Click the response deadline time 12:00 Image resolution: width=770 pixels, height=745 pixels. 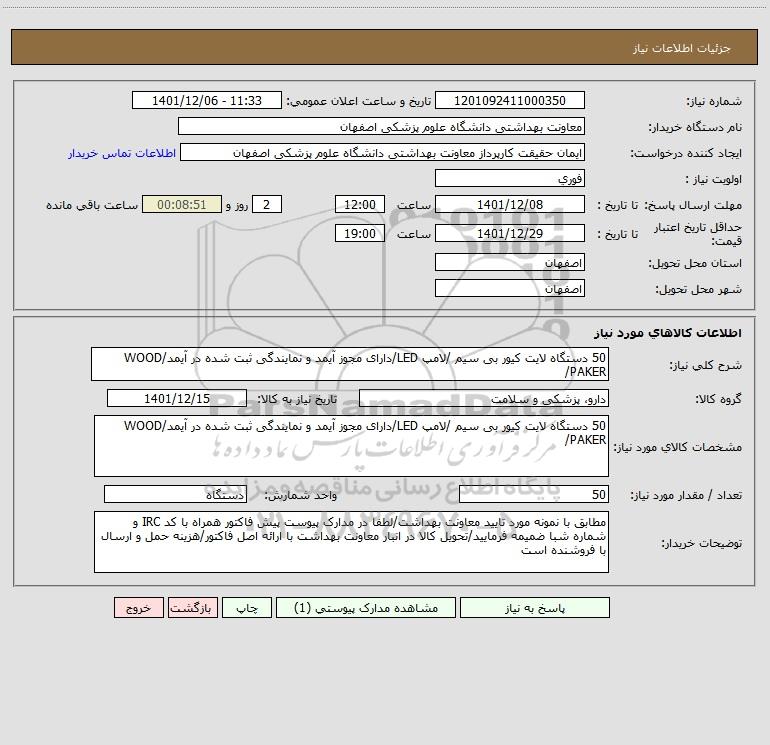(x=360, y=204)
